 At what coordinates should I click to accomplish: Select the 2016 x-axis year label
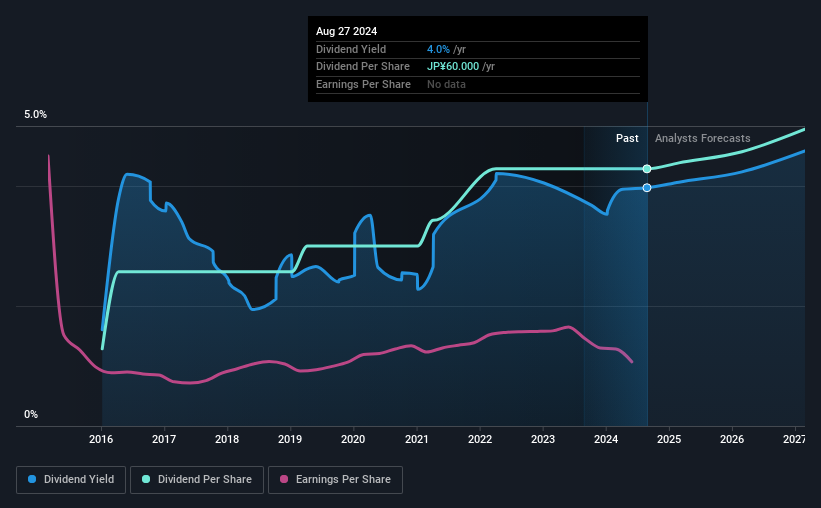click(101, 439)
